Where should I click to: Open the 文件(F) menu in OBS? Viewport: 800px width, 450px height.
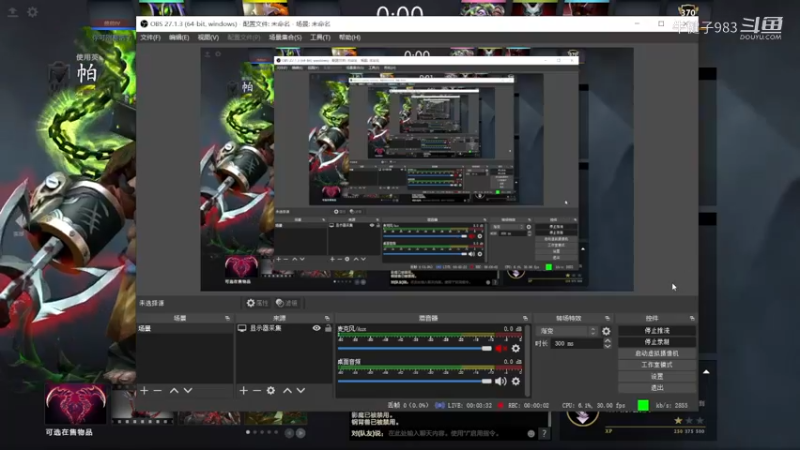(151, 37)
